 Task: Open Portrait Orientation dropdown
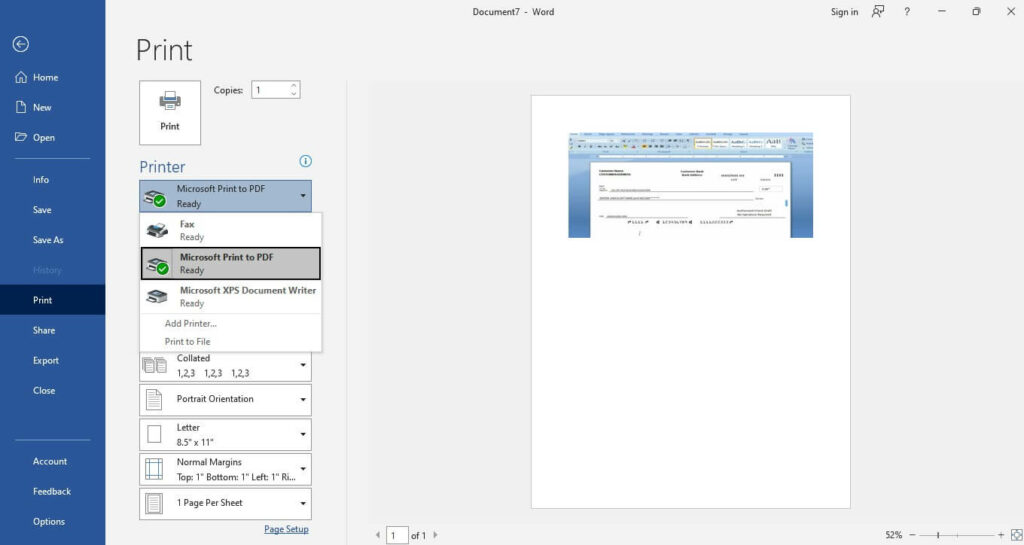click(x=225, y=399)
